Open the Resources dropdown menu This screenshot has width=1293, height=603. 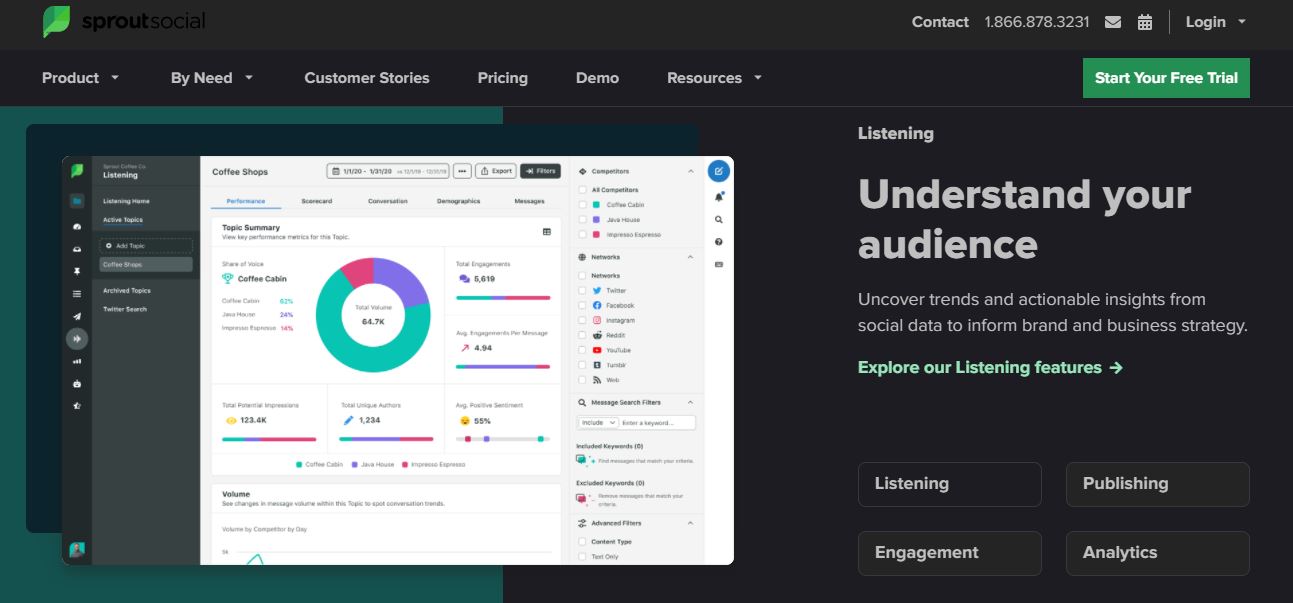(x=714, y=78)
